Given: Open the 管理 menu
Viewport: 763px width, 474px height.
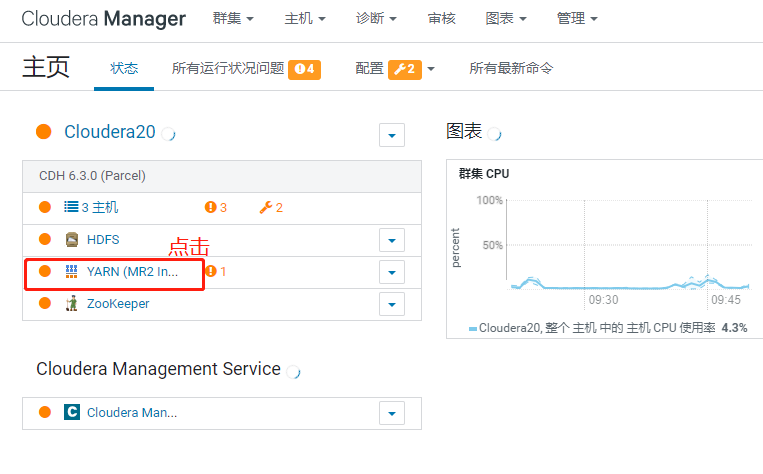Looking at the screenshot, I should (577, 18).
